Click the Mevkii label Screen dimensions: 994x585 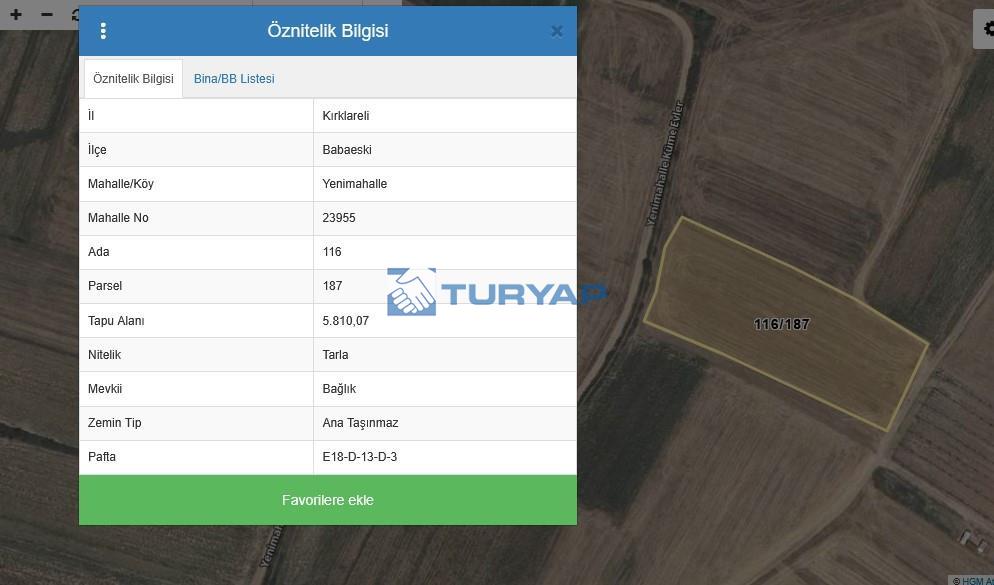tap(105, 389)
